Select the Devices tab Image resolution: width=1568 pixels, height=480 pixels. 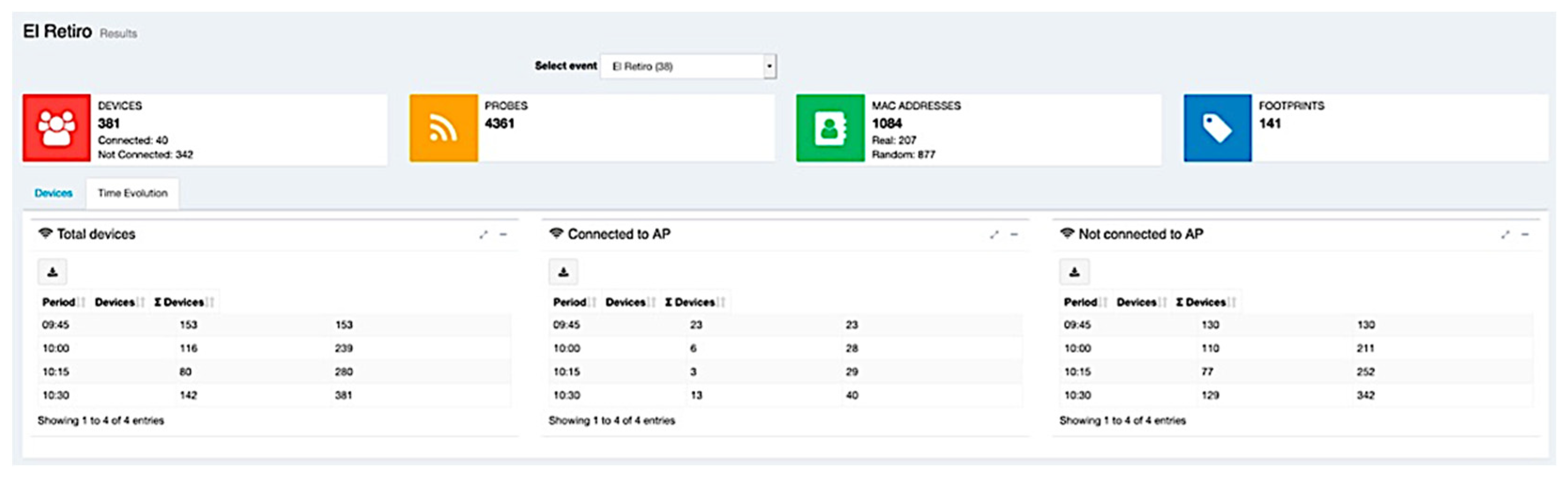(54, 193)
